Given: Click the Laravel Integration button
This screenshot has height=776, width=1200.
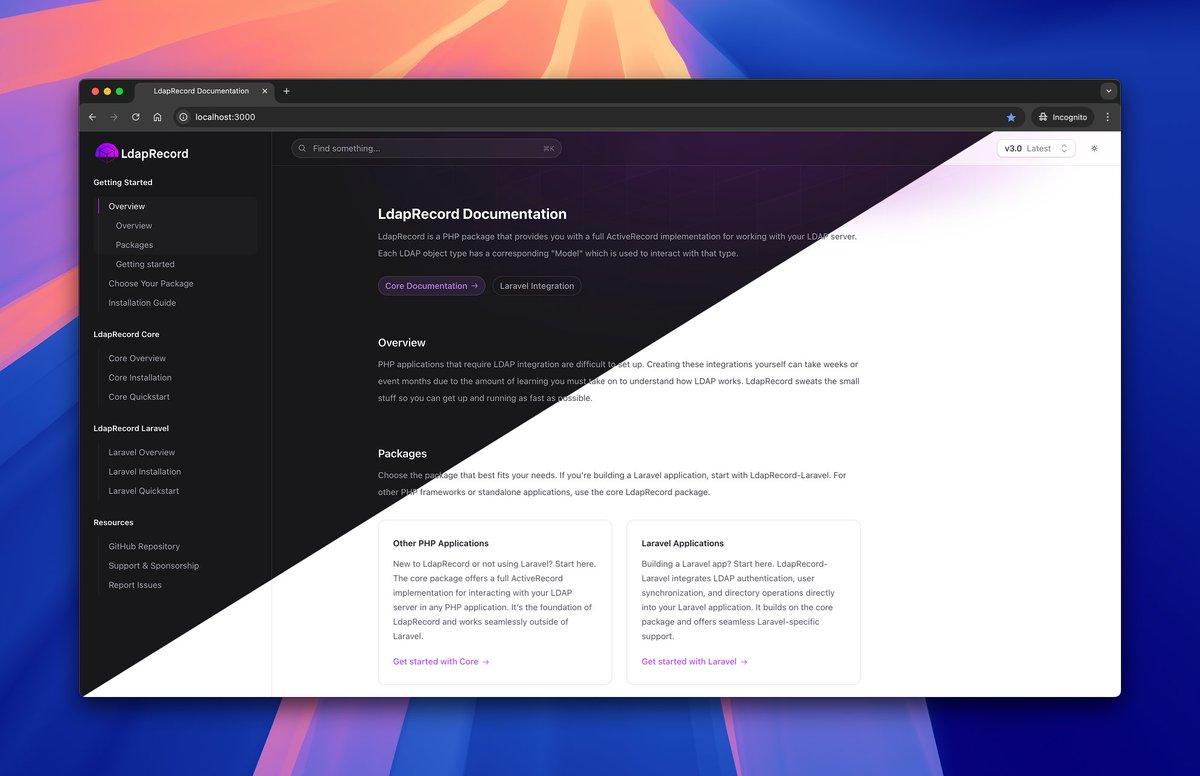Looking at the screenshot, I should [537, 286].
